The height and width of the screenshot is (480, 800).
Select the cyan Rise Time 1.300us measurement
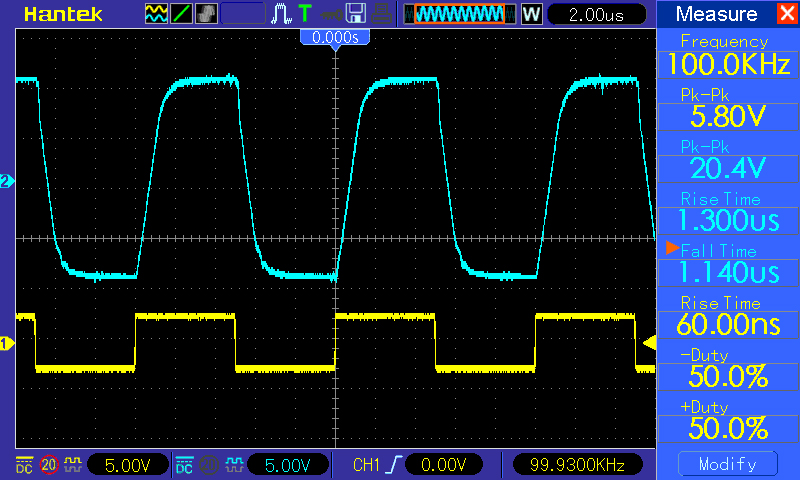pos(728,213)
